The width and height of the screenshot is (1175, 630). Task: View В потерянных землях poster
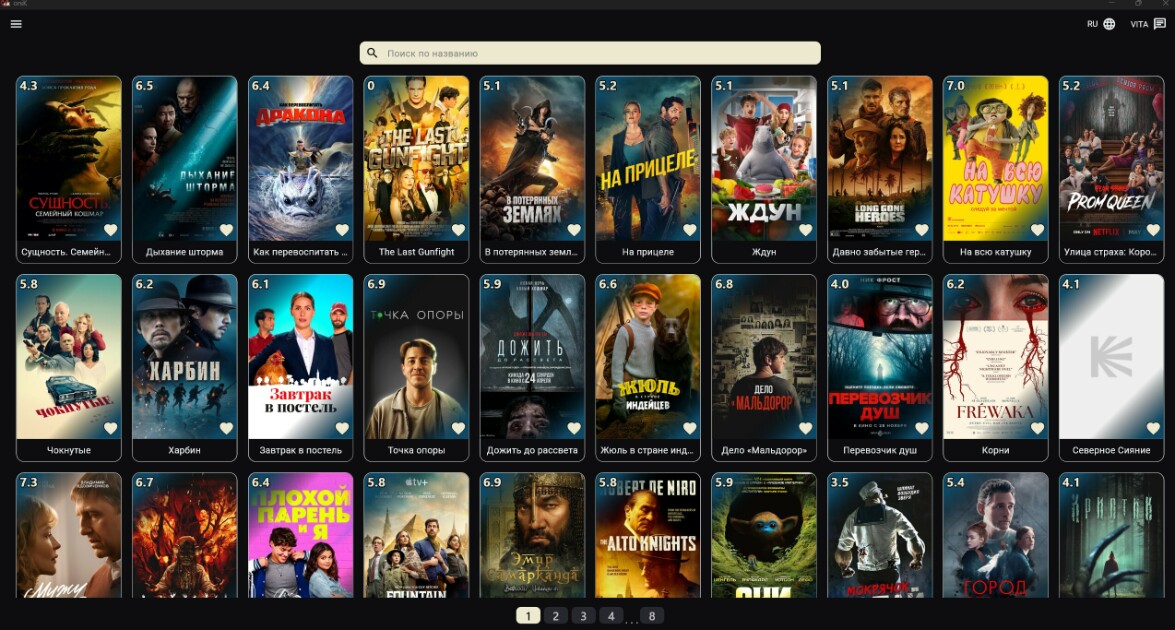pyautogui.click(x=532, y=158)
